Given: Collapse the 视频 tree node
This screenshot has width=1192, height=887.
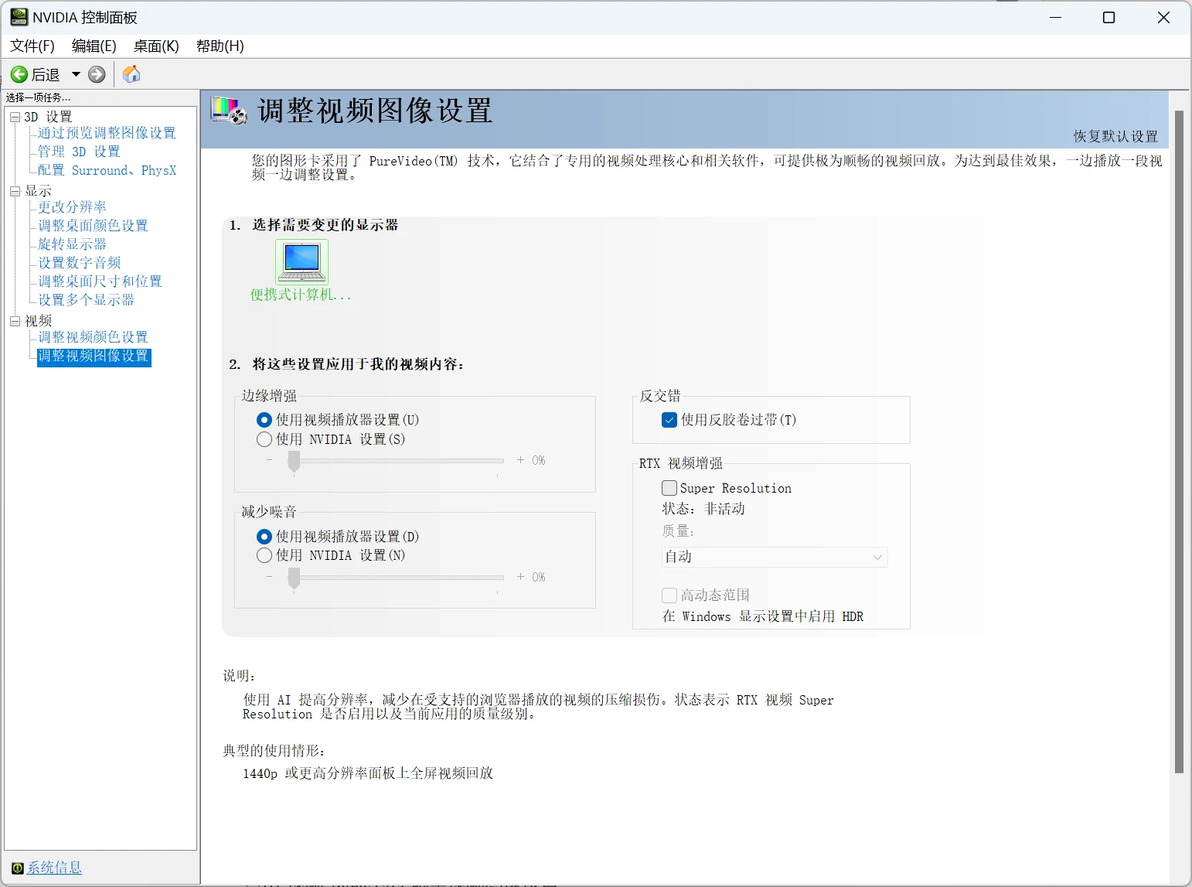Looking at the screenshot, I should click(x=14, y=321).
